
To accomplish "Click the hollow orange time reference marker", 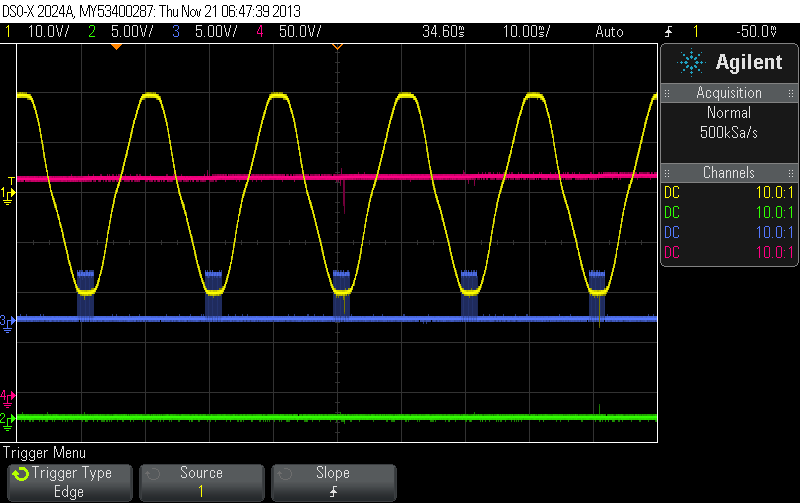I will coord(337,47).
